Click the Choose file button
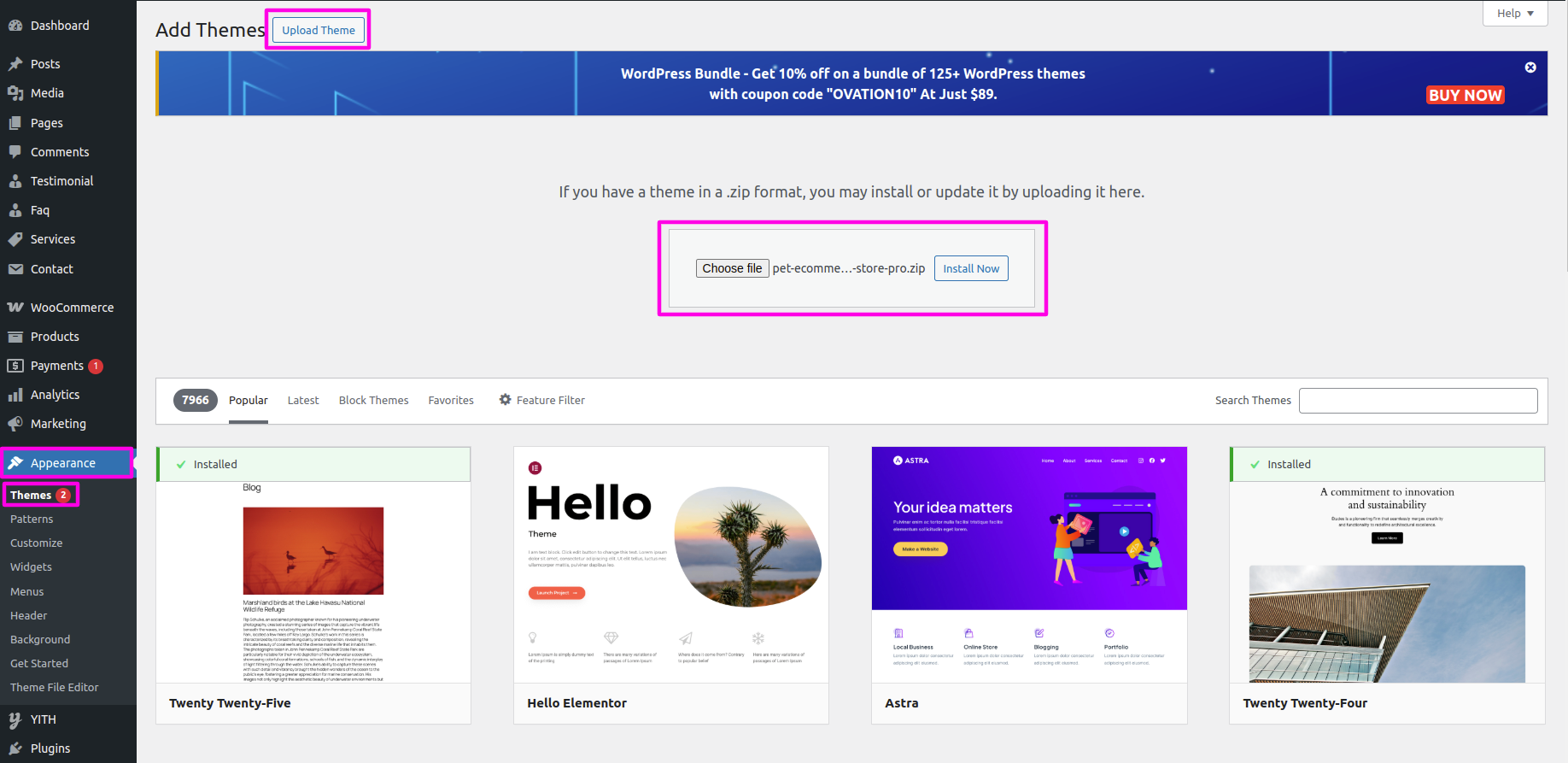This screenshot has width=1568, height=763. tap(732, 268)
